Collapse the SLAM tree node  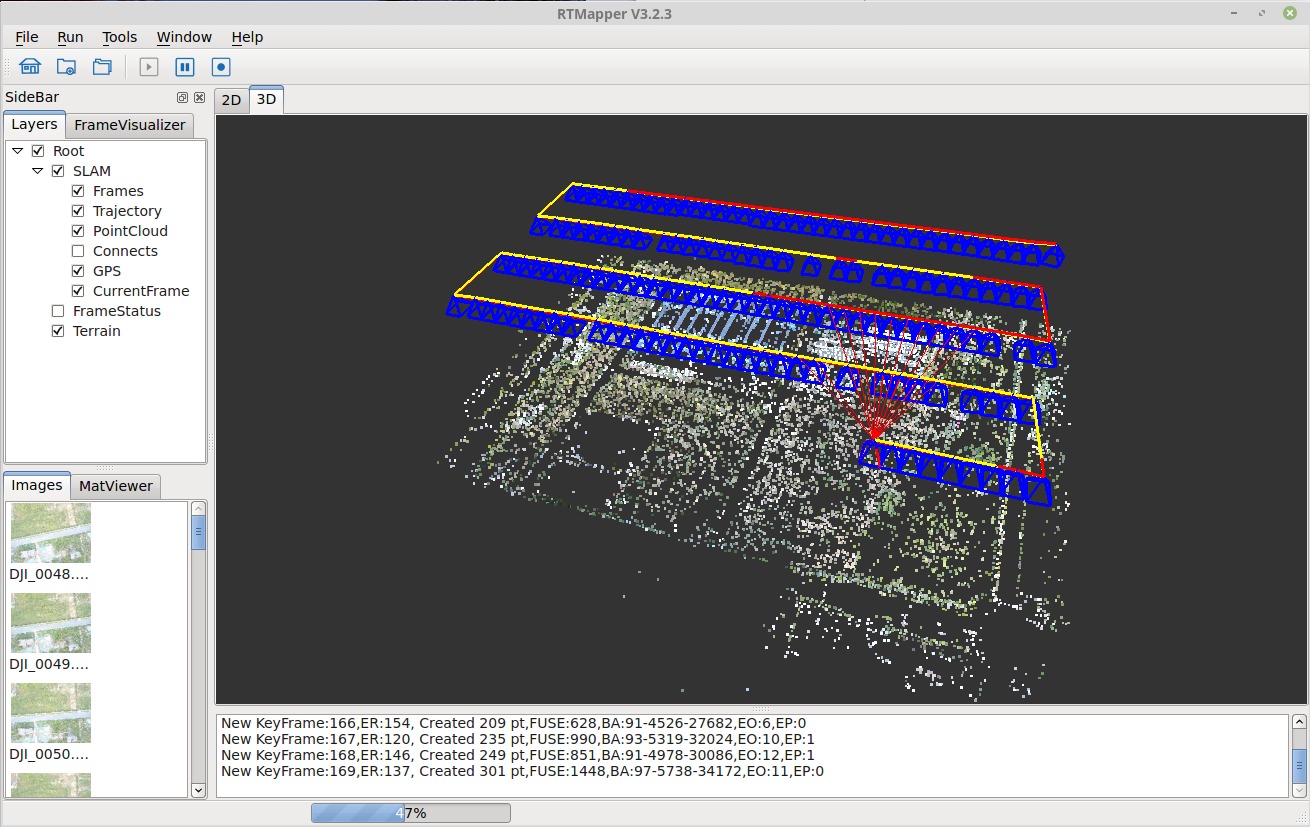(x=38, y=171)
